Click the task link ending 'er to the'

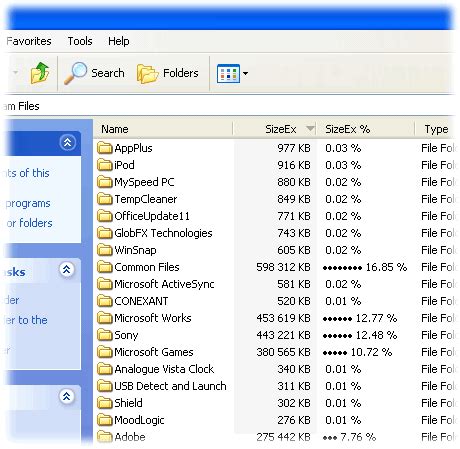coord(26,320)
